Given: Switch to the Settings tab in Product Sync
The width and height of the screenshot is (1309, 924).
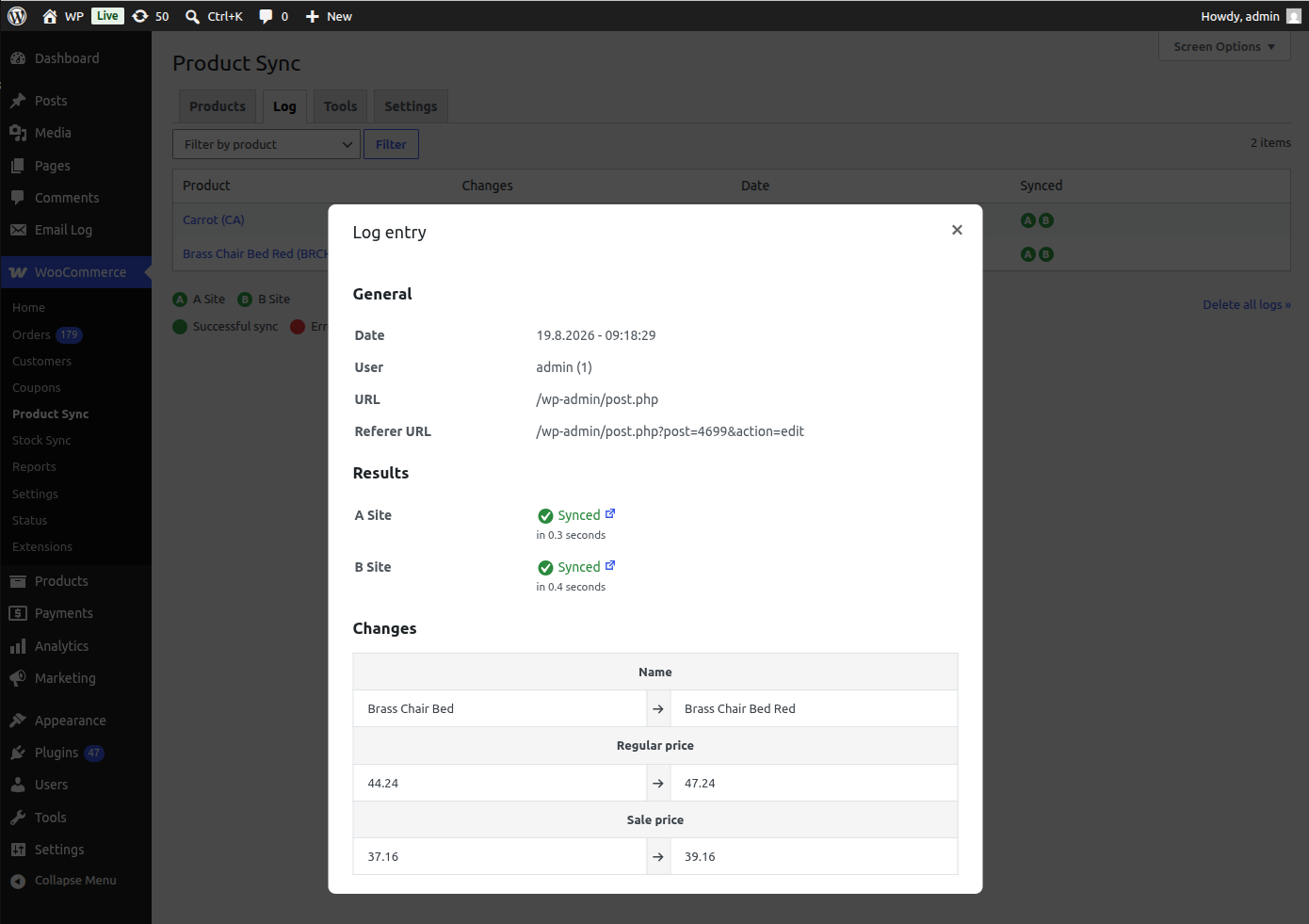Looking at the screenshot, I should [x=411, y=106].
